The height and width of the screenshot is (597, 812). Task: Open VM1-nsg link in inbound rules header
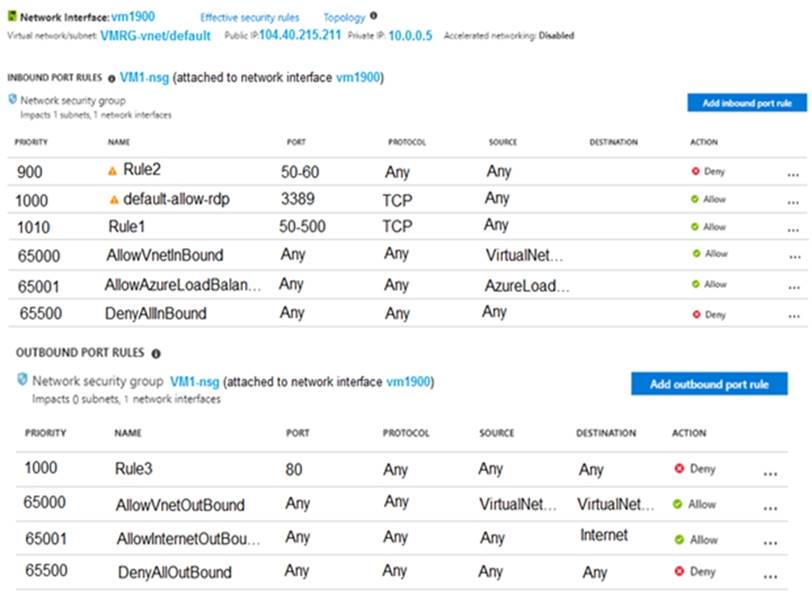pos(144,78)
